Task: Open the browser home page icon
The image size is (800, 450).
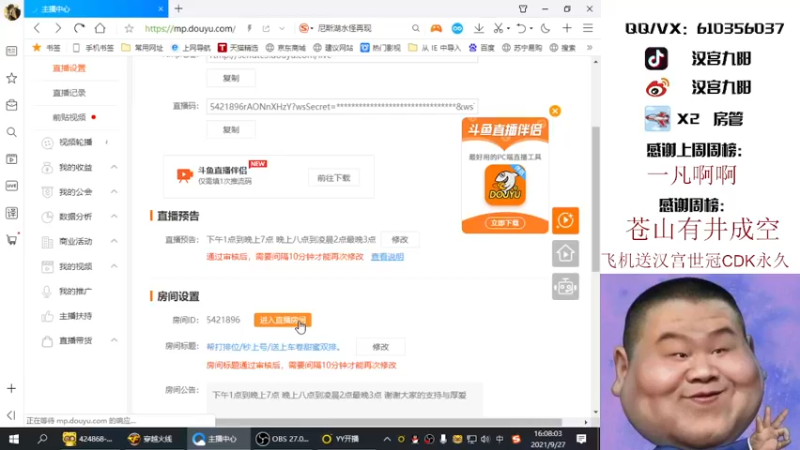Action: 100,29
